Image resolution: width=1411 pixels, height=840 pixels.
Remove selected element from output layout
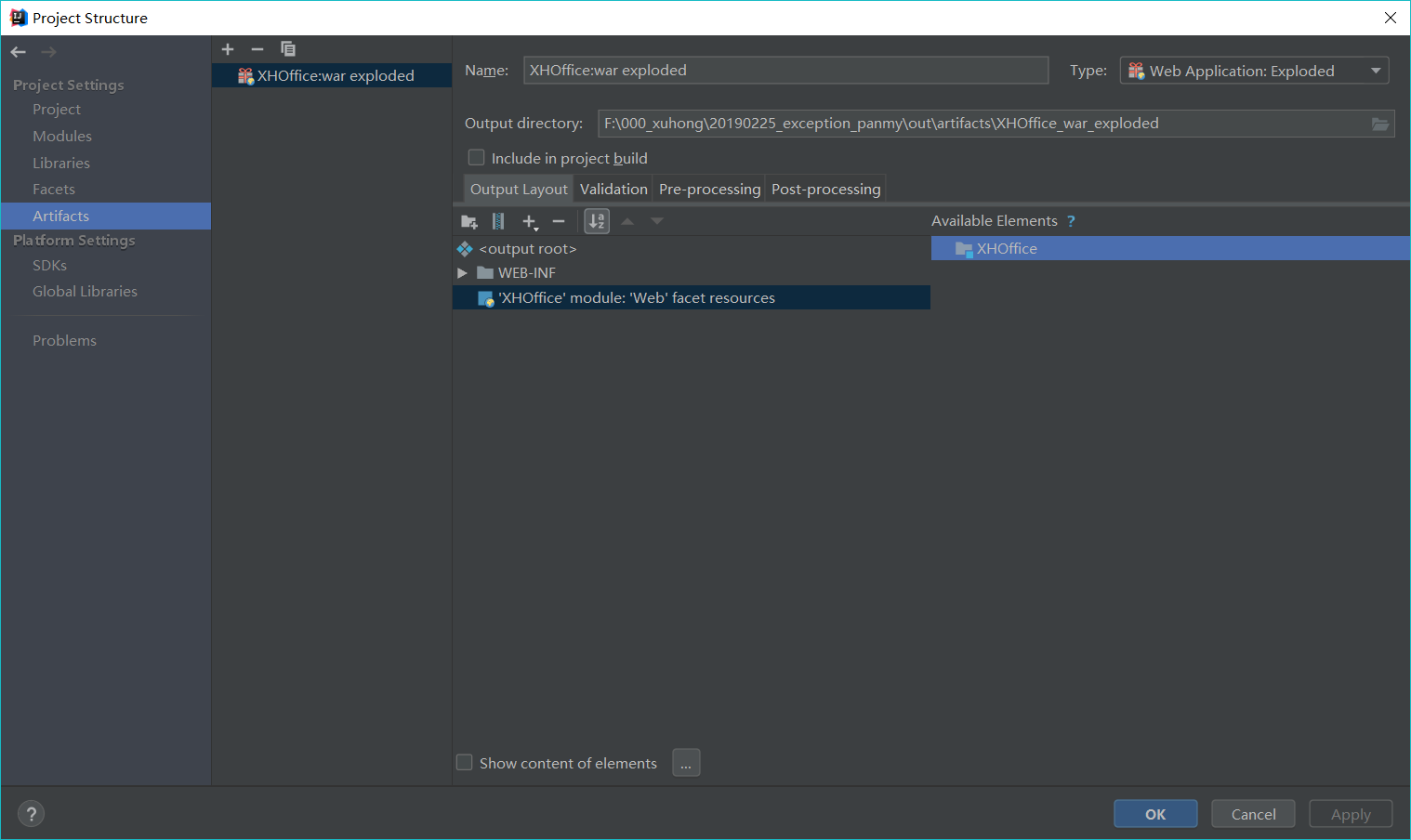[559, 221]
